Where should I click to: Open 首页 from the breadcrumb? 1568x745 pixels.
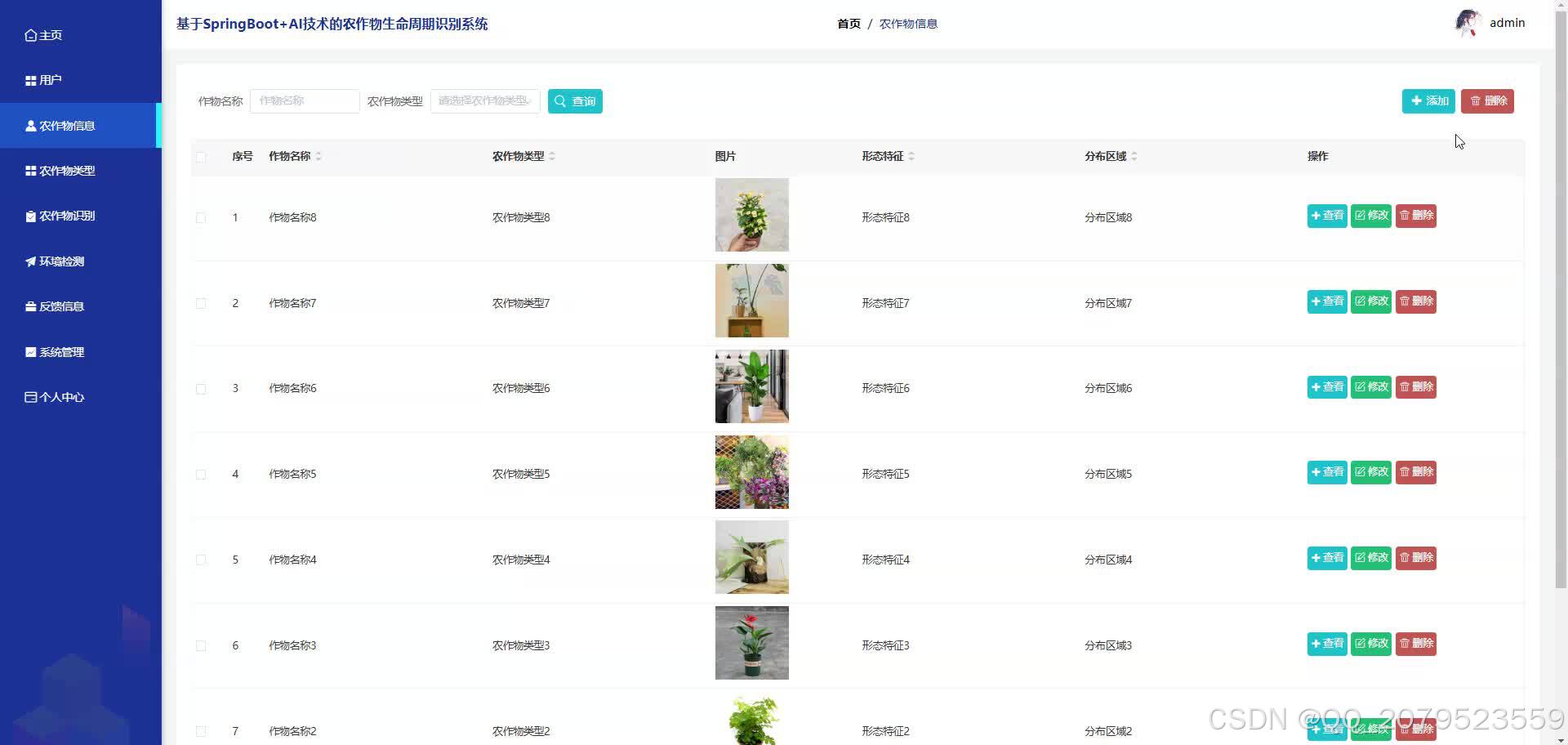click(x=848, y=24)
